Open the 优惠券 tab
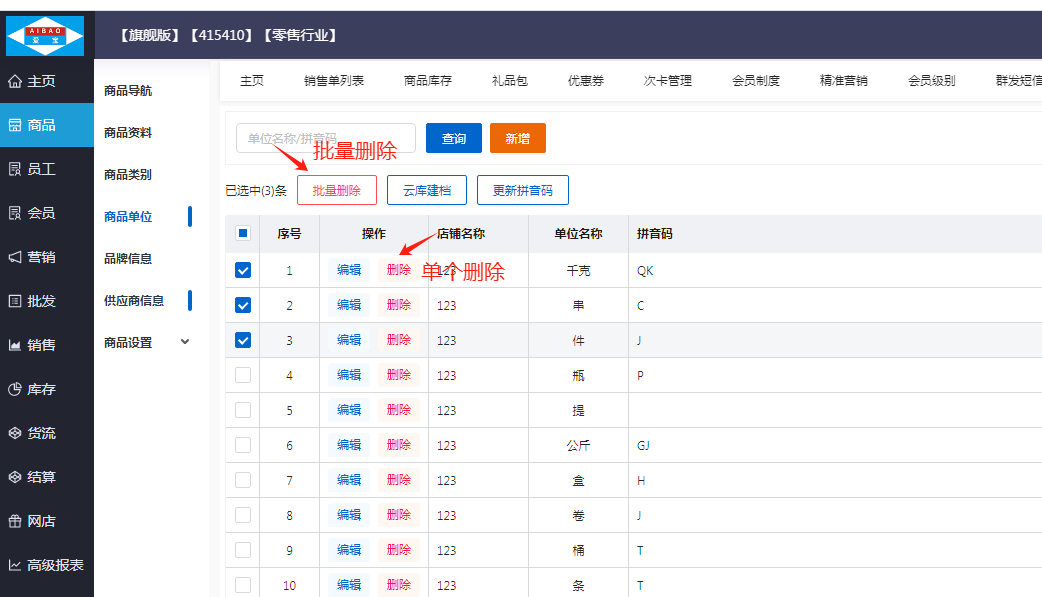Image resolution: width=1042 pixels, height=597 pixels. tap(586, 81)
